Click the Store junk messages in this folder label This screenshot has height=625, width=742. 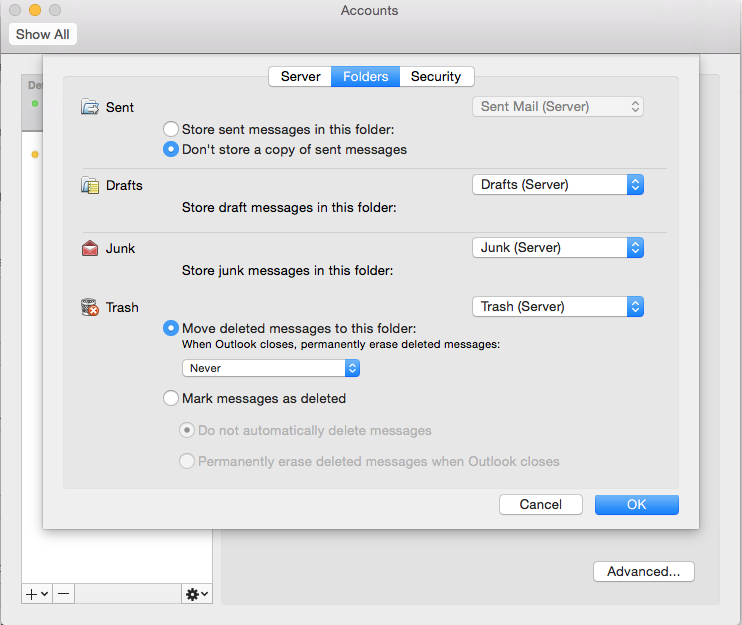coord(288,271)
